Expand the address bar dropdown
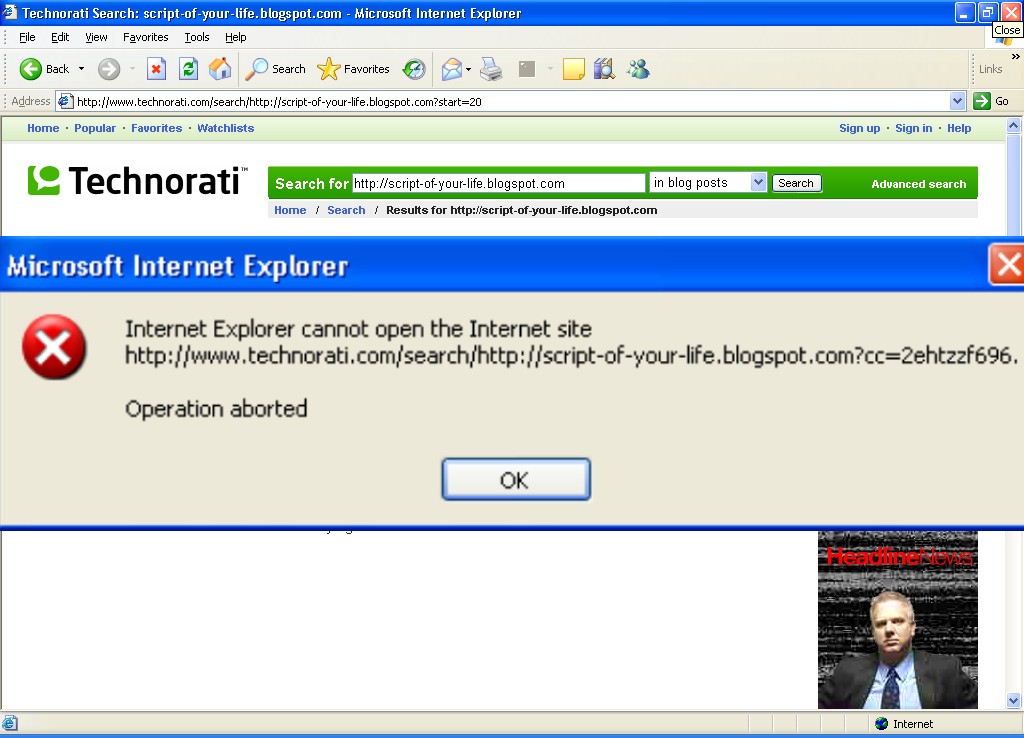 point(957,101)
